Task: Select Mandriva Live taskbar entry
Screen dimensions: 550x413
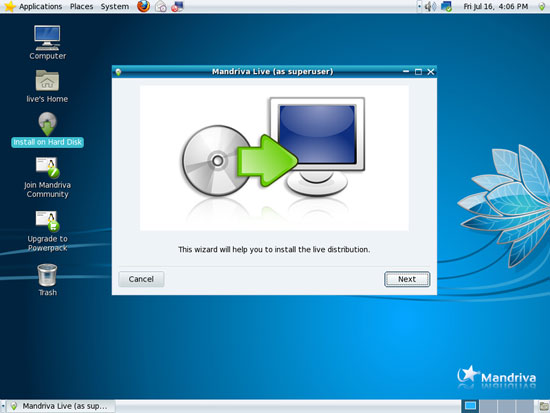Action: click(61, 406)
